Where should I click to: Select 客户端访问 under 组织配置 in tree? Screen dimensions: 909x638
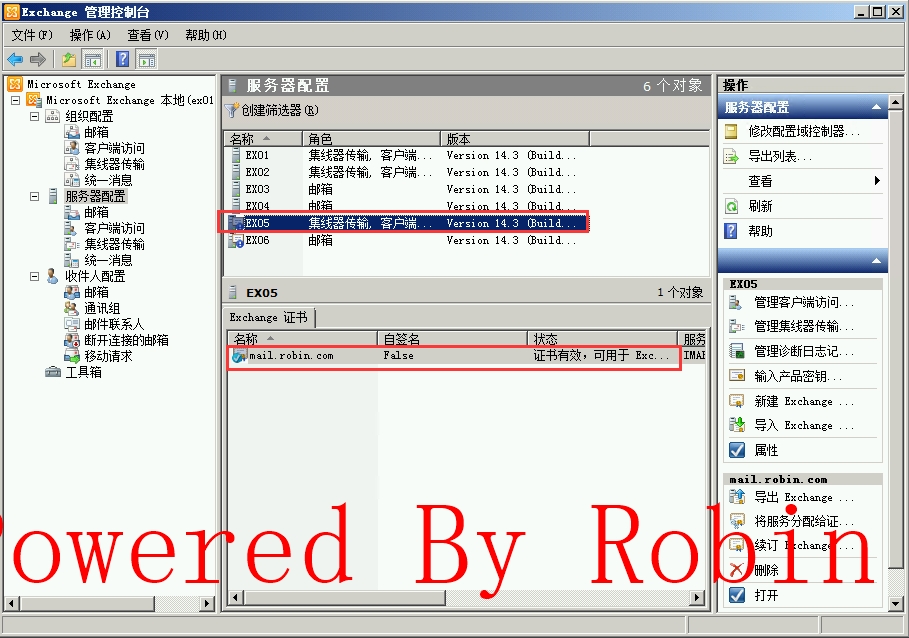coord(114,148)
